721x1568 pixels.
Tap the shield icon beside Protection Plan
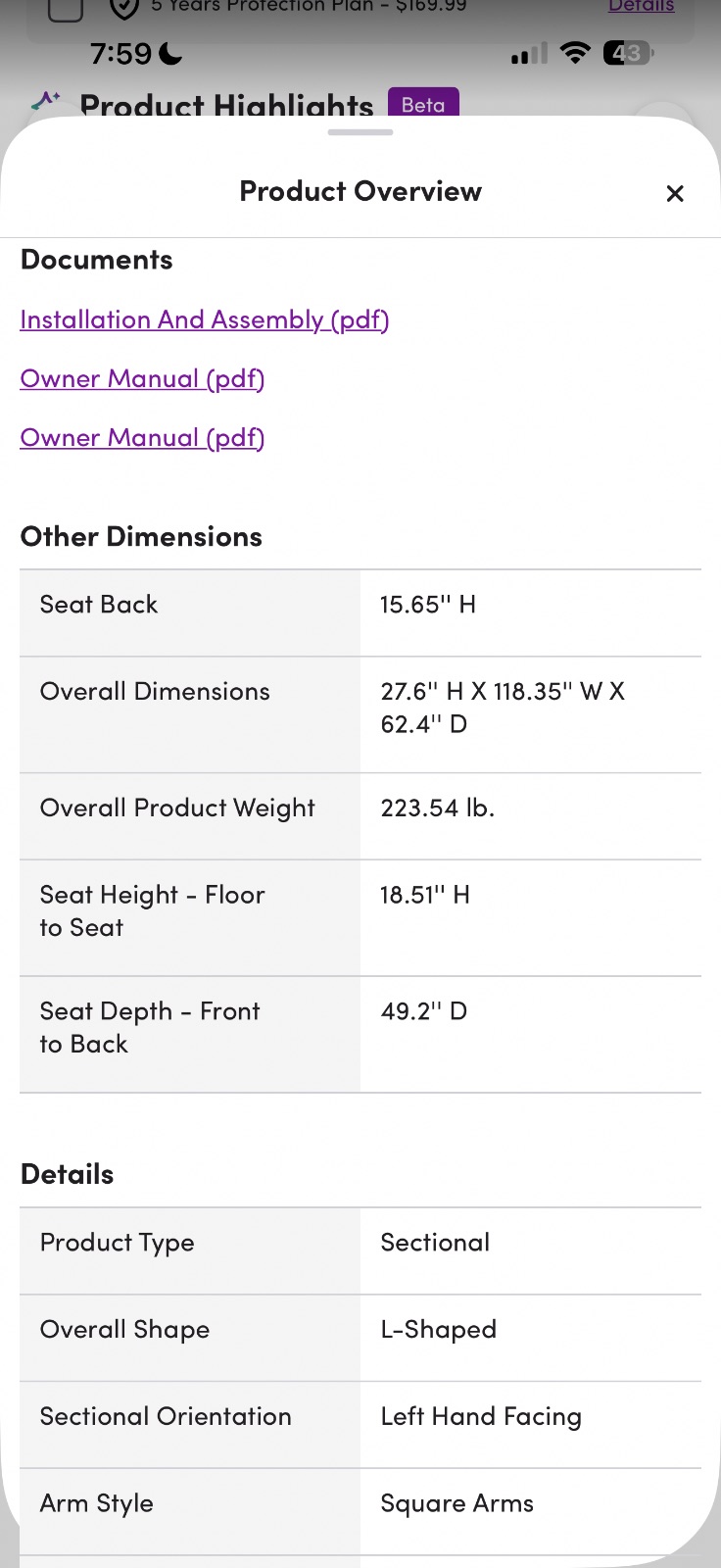(123, 8)
